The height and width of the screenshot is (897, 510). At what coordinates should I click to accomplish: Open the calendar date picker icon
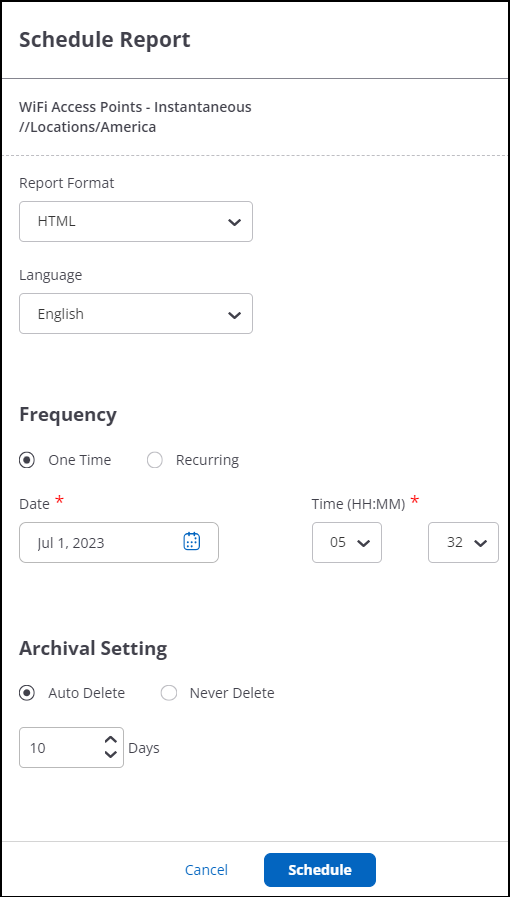pos(192,541)
